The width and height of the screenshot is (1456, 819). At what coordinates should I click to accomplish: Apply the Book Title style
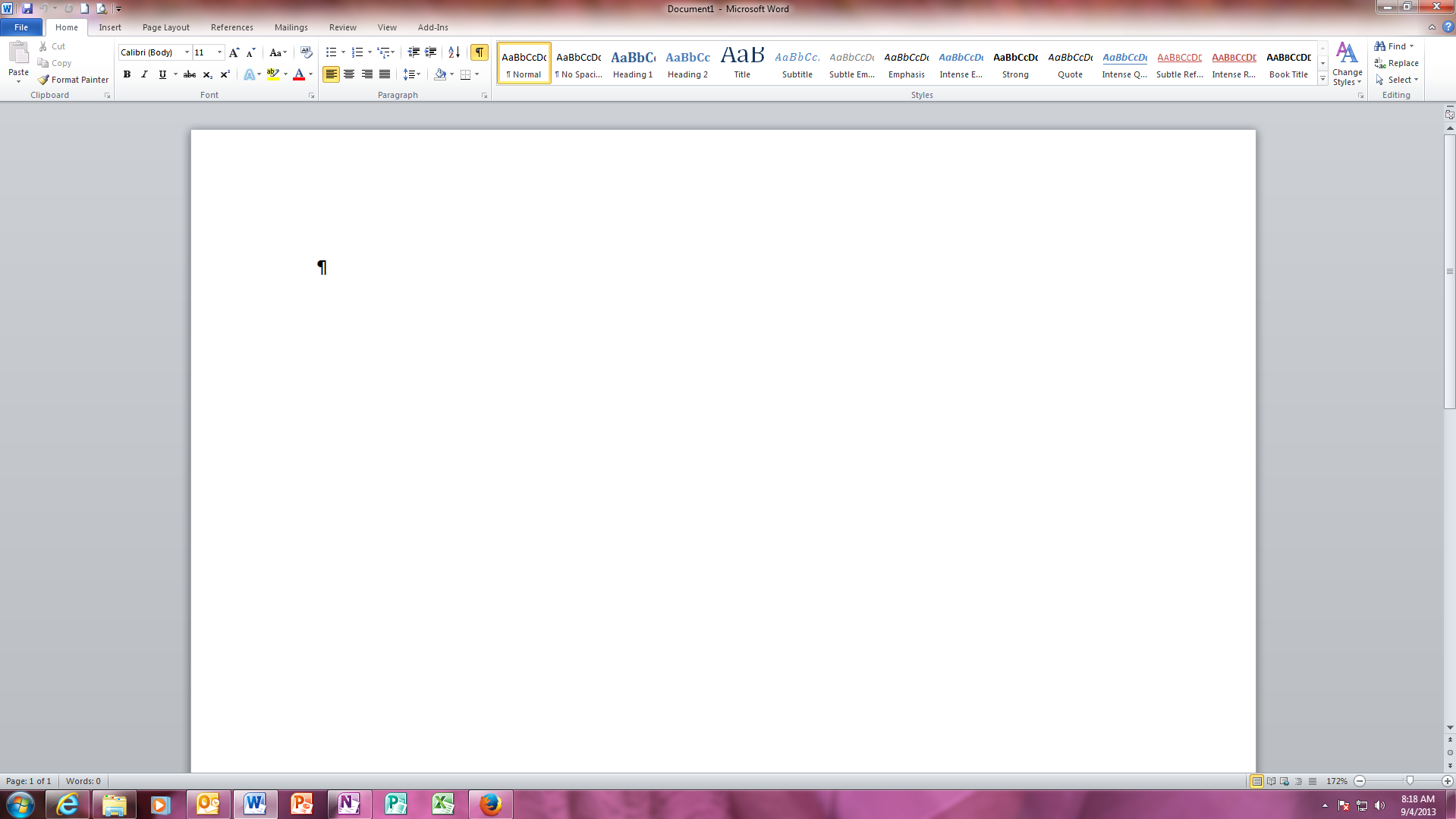coord(1288,63)
